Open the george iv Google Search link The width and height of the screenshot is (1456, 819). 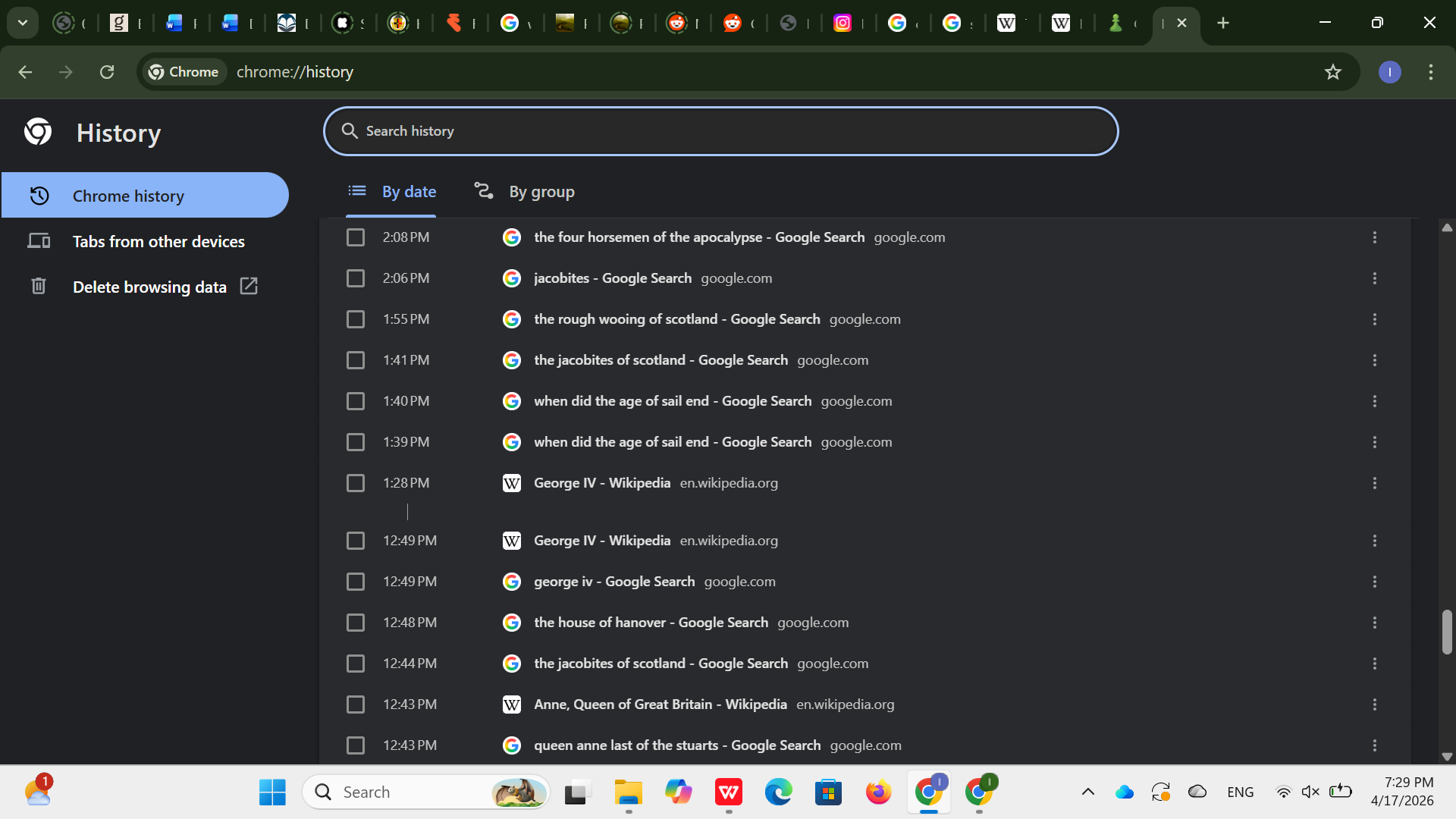click(613, 582)
